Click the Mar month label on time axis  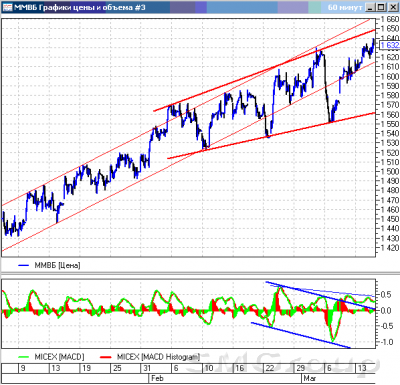(310, 378)
